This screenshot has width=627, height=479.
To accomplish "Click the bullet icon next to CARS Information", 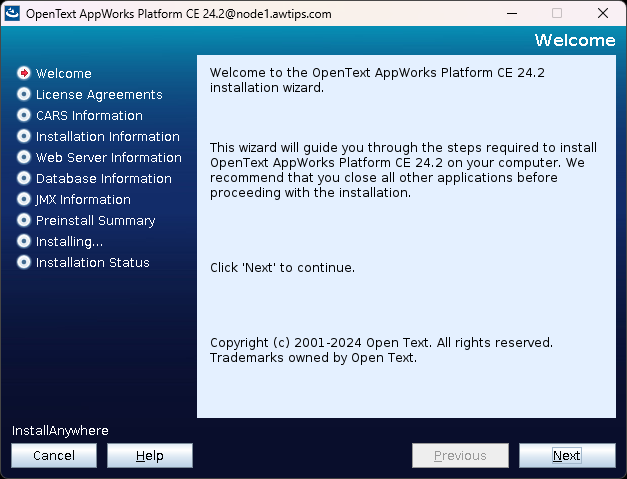I will click(24, 115).
